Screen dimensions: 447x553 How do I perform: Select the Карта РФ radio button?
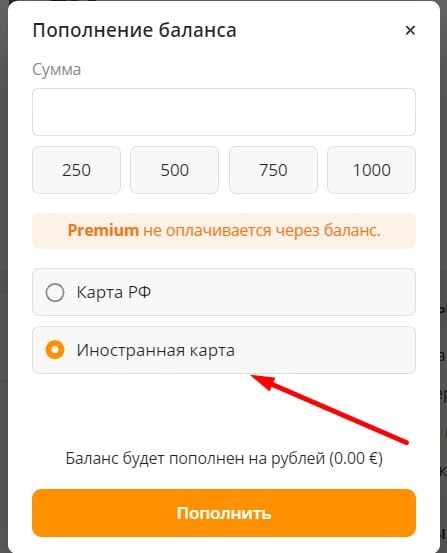(x=55, y=292)
